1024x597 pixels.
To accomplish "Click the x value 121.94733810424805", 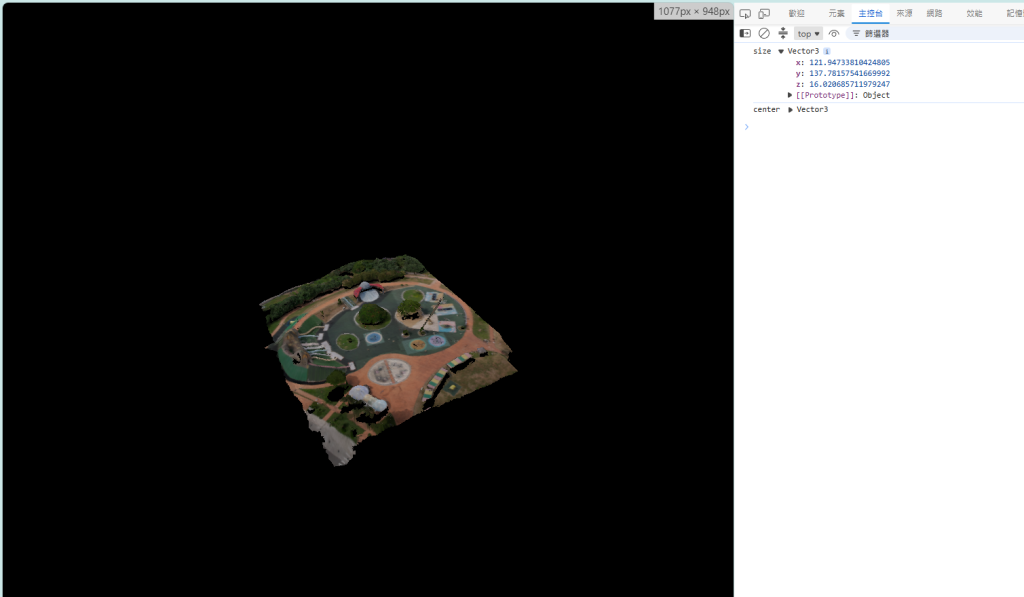I will coord(850,63).
